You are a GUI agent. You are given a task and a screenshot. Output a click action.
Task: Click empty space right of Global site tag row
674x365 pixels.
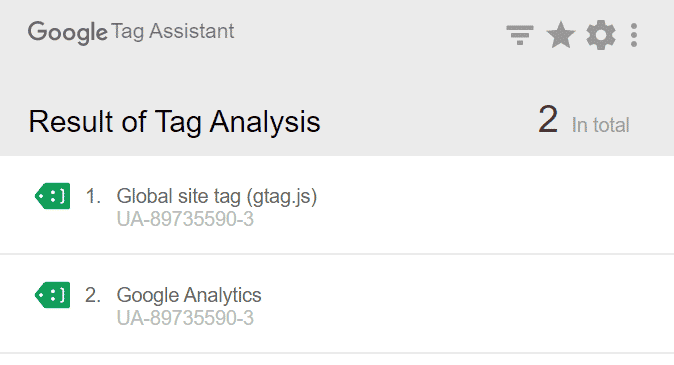click(494, 205)
